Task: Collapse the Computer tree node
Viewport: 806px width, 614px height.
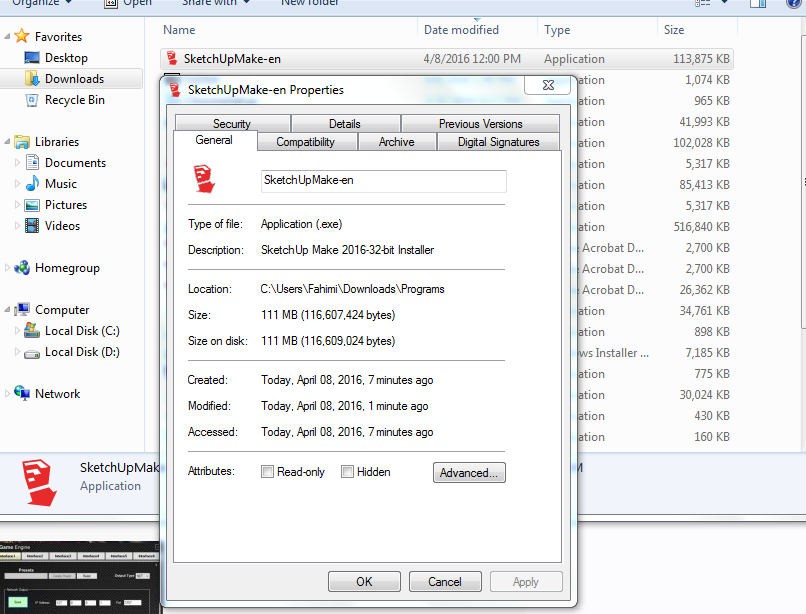Action: tap(7, 310)
